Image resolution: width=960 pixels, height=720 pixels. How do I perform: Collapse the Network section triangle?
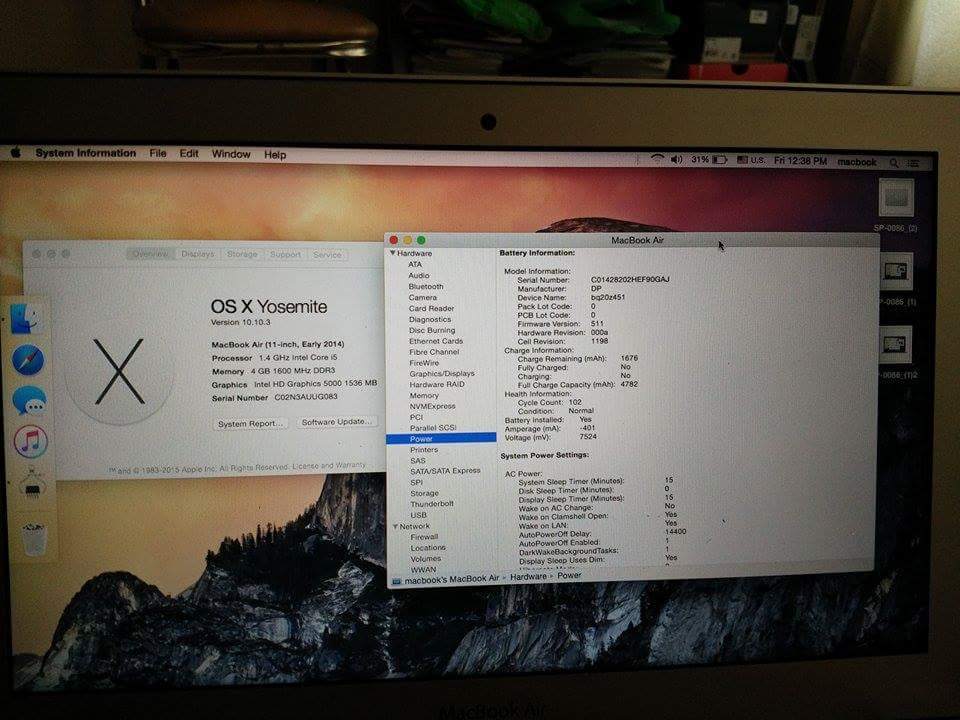[x=396, y=526]
